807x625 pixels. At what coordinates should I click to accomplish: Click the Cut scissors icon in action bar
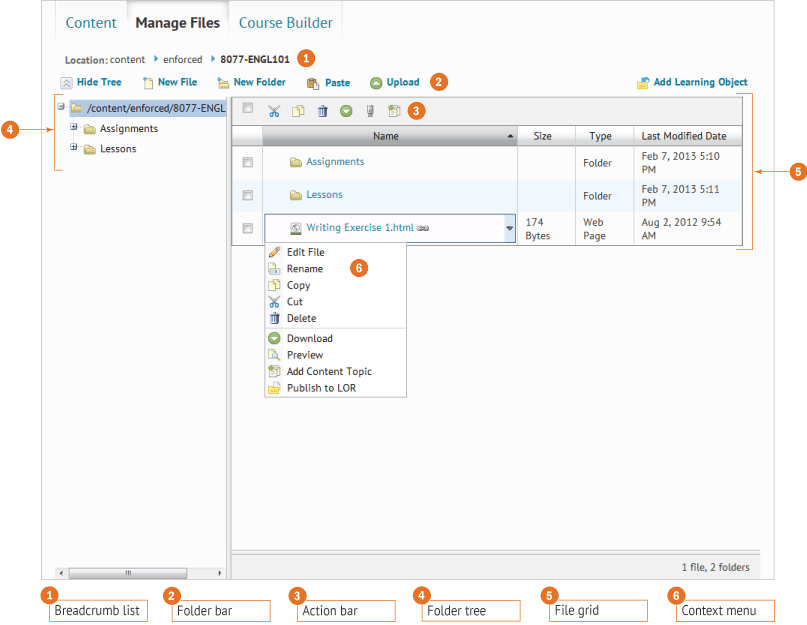pos(274,111)
